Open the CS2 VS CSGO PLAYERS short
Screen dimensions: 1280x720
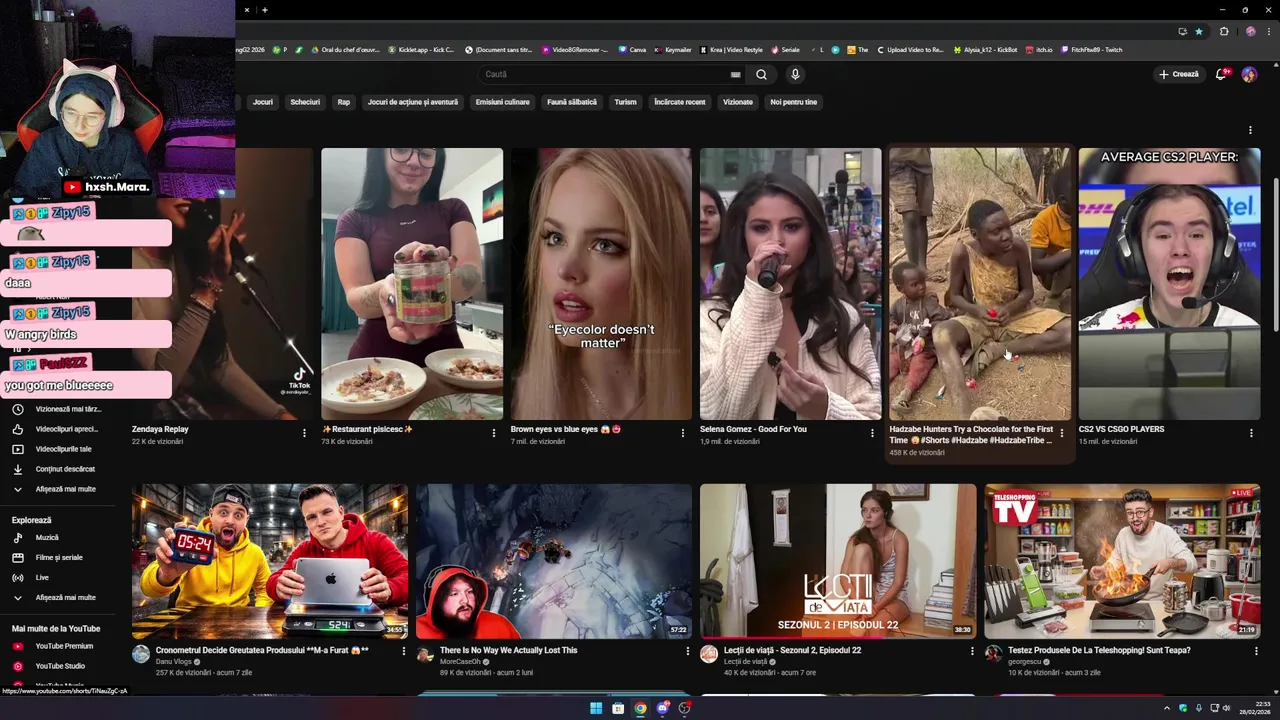1169,284
